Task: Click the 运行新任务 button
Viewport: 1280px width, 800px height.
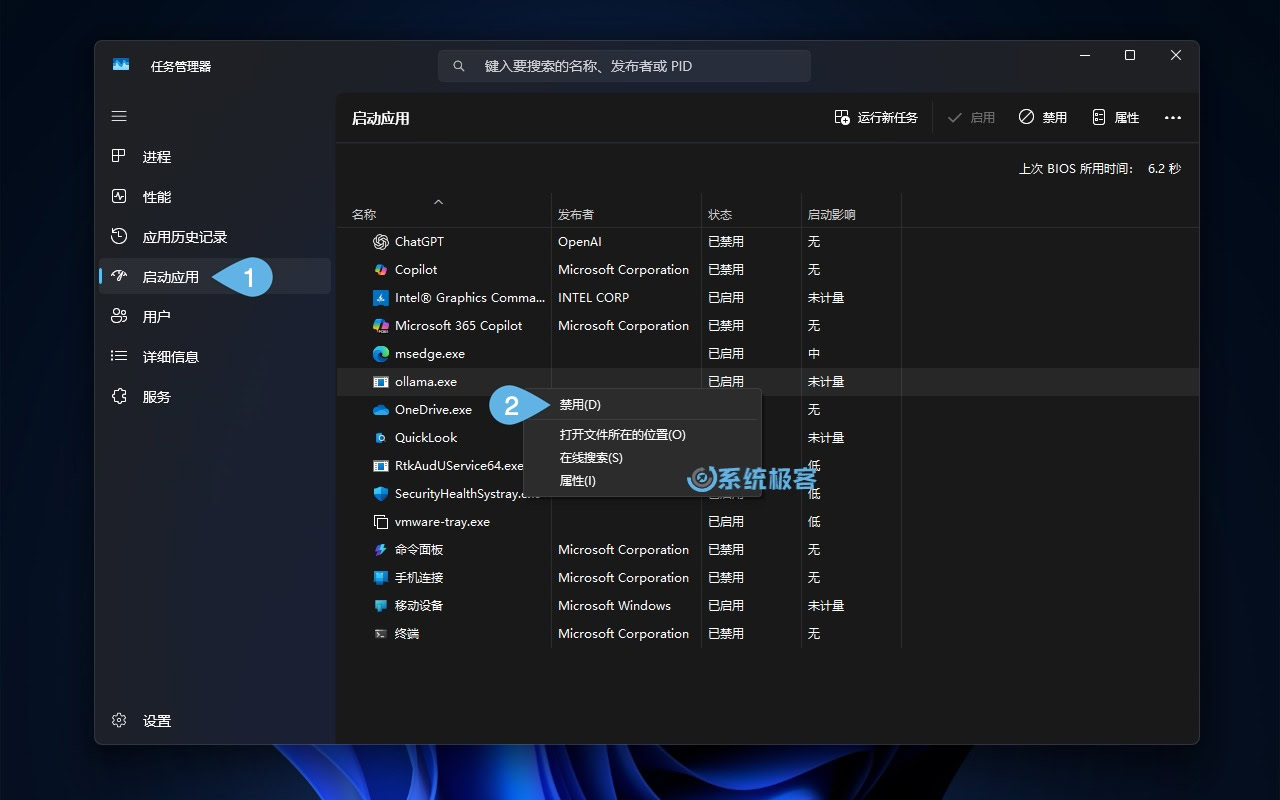Action: pyautogui.click(x=876, y=118)
